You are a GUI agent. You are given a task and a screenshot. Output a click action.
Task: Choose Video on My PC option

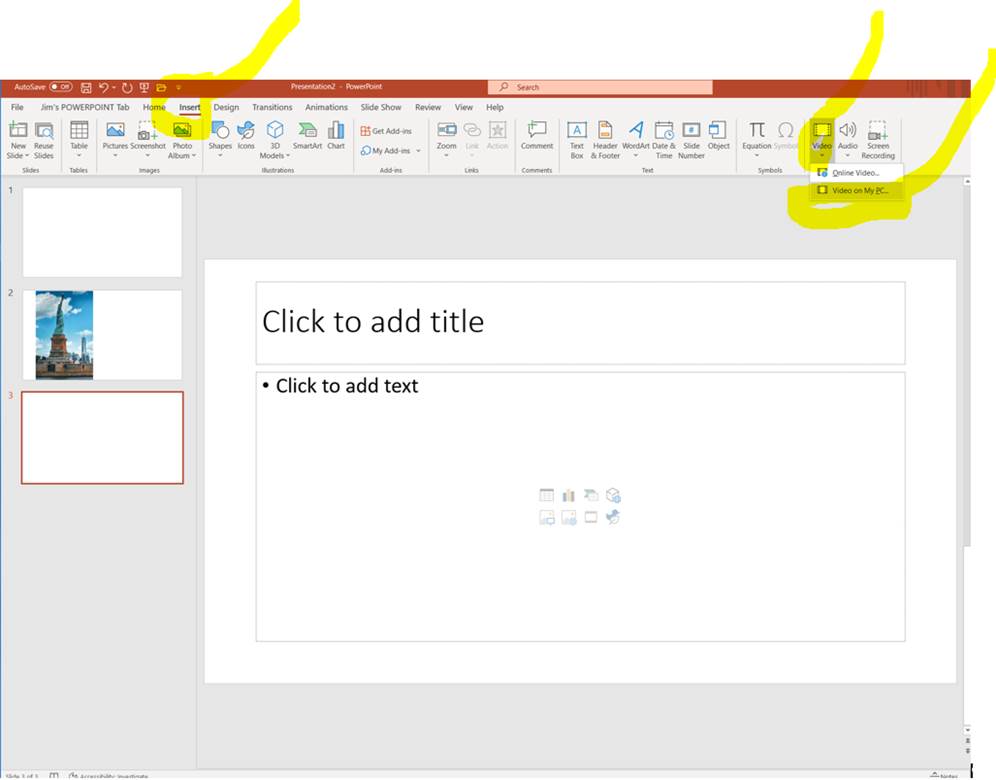point(860,190)
